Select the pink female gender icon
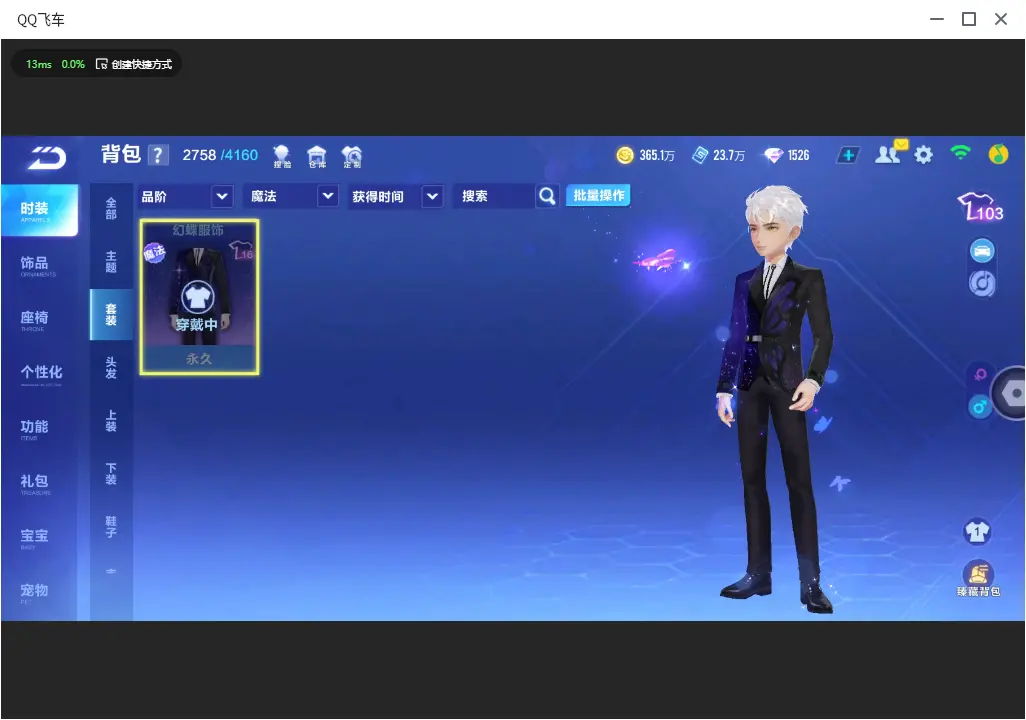This screenshot has width=1026, height=720. 980,374
